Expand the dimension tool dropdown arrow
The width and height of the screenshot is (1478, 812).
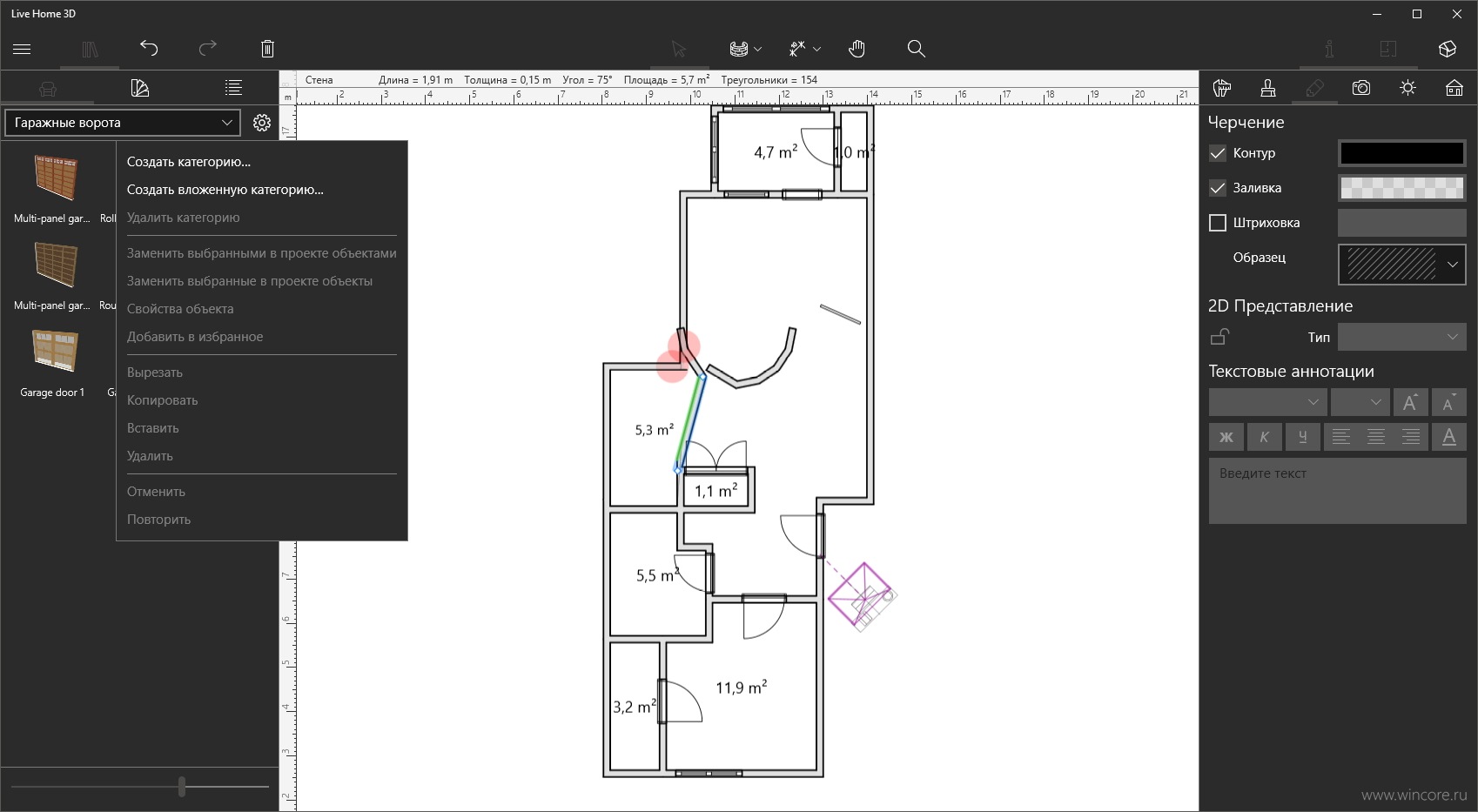[816, 50]
